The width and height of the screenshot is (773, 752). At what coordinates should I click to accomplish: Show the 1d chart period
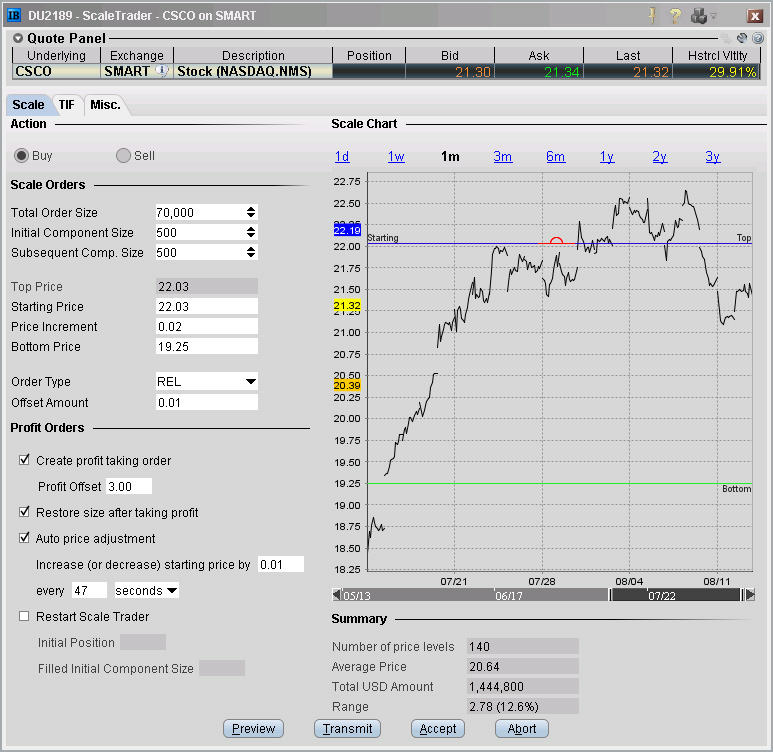[342, 156]
